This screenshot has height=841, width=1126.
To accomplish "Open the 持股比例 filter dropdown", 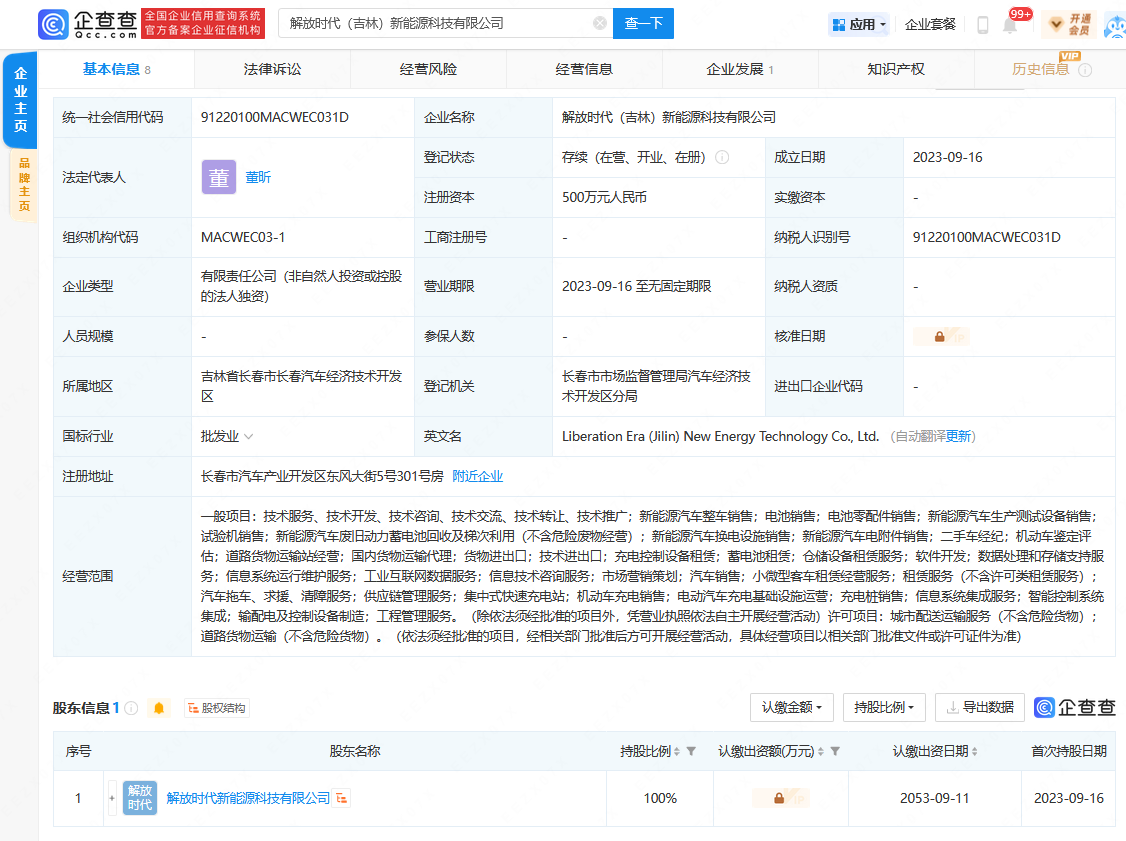I will pos(884,707).
